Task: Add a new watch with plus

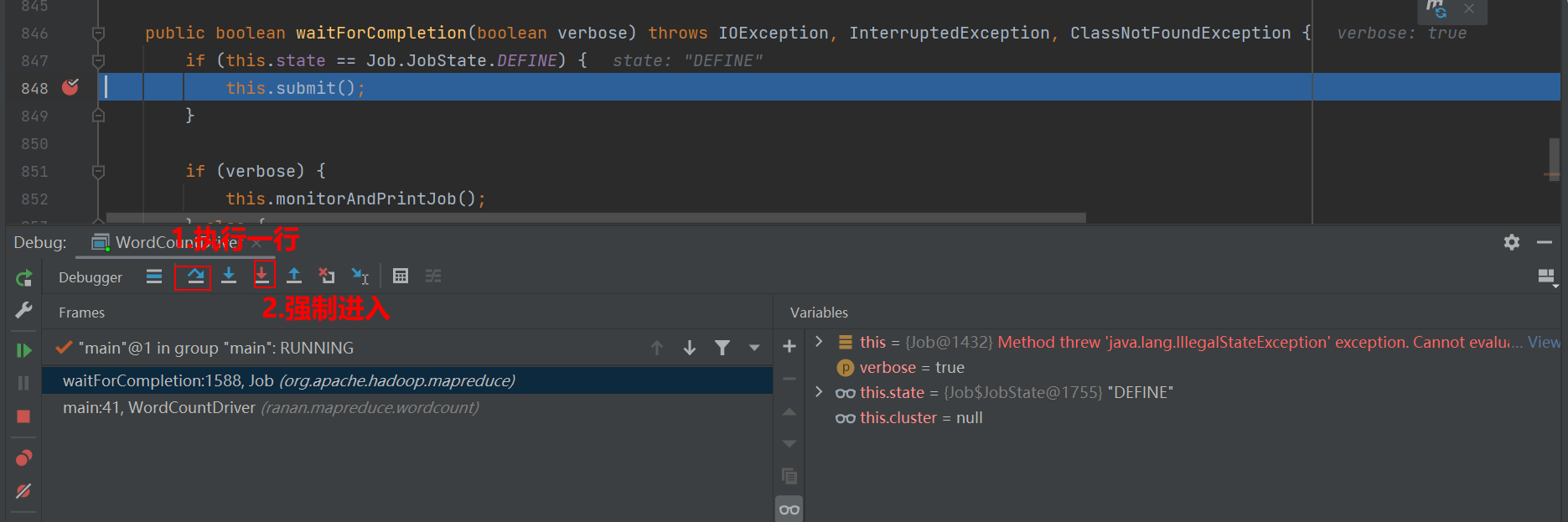Action: (x=789, y=346)
